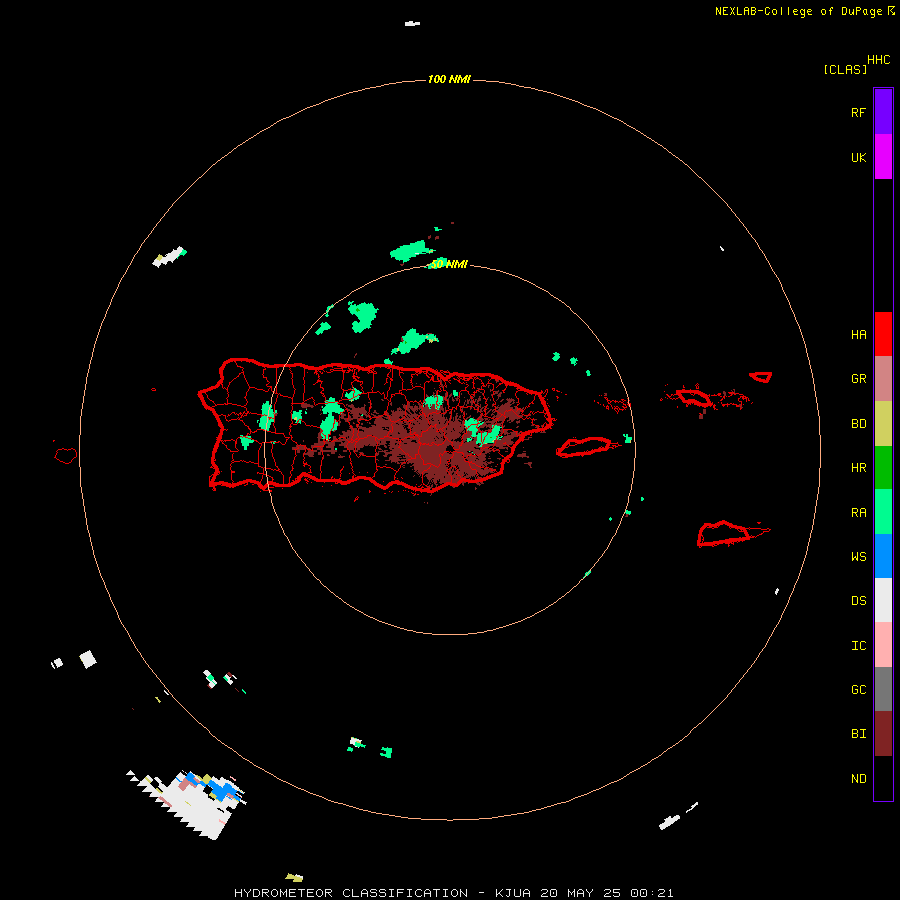The height and width of the screenshot is (900, 900).
Task: Click the 50 NMI range ring label
Action: (x=449, y=264)
